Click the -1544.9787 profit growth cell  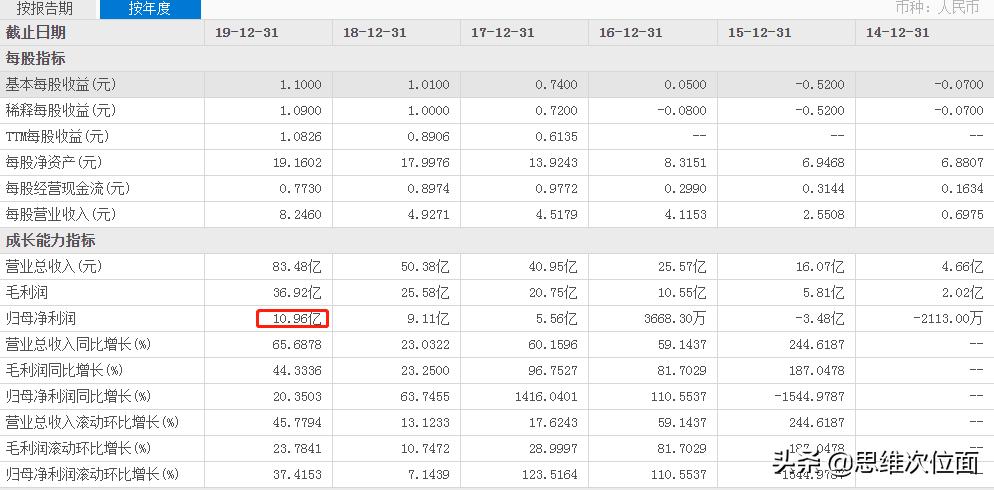coord(812,396)
